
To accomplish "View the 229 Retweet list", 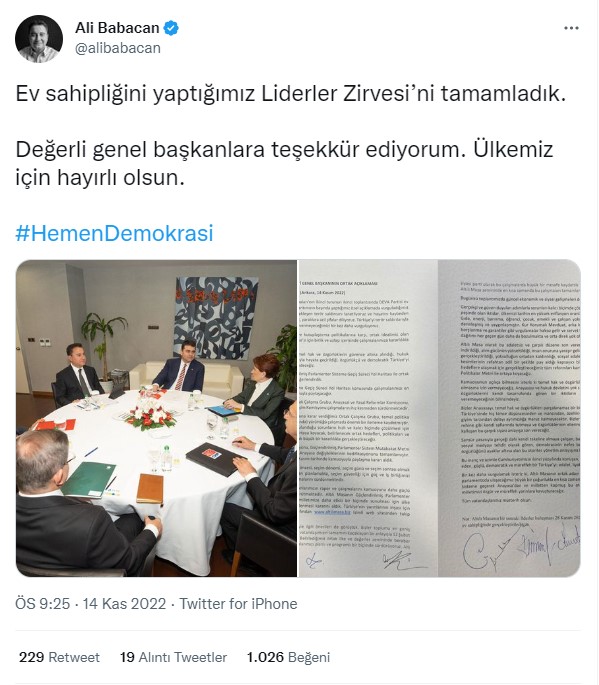I will [x=59, y=657].
